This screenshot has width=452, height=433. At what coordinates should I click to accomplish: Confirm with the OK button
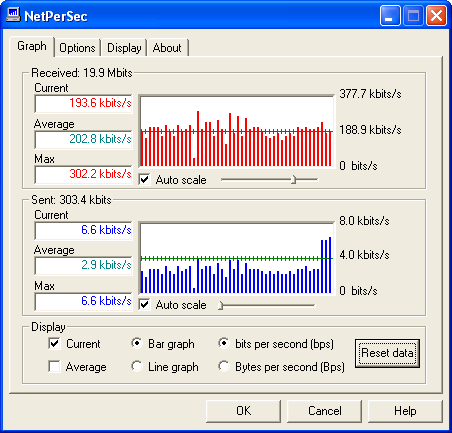243,411
